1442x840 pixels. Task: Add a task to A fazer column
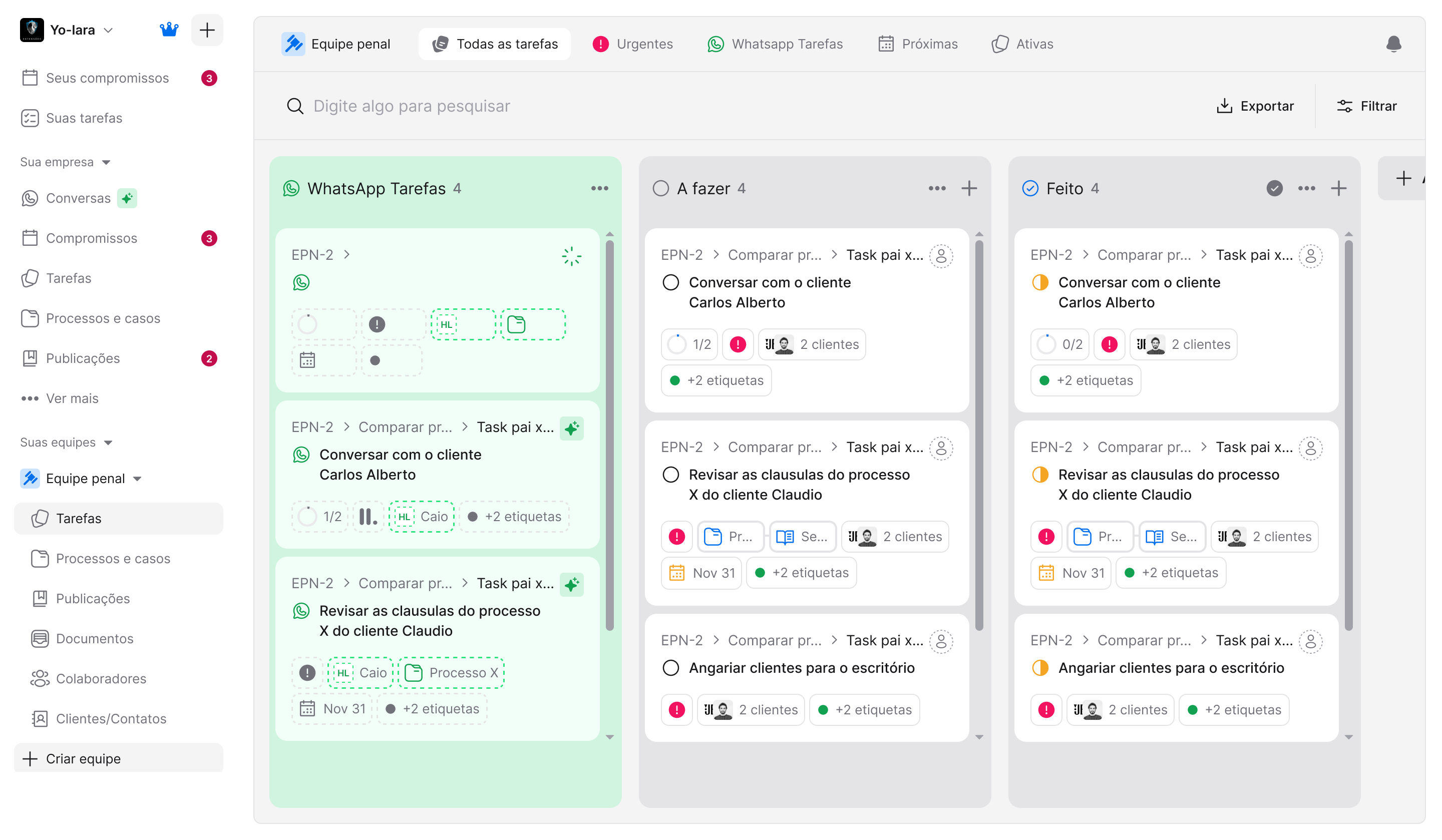(969, 188)
